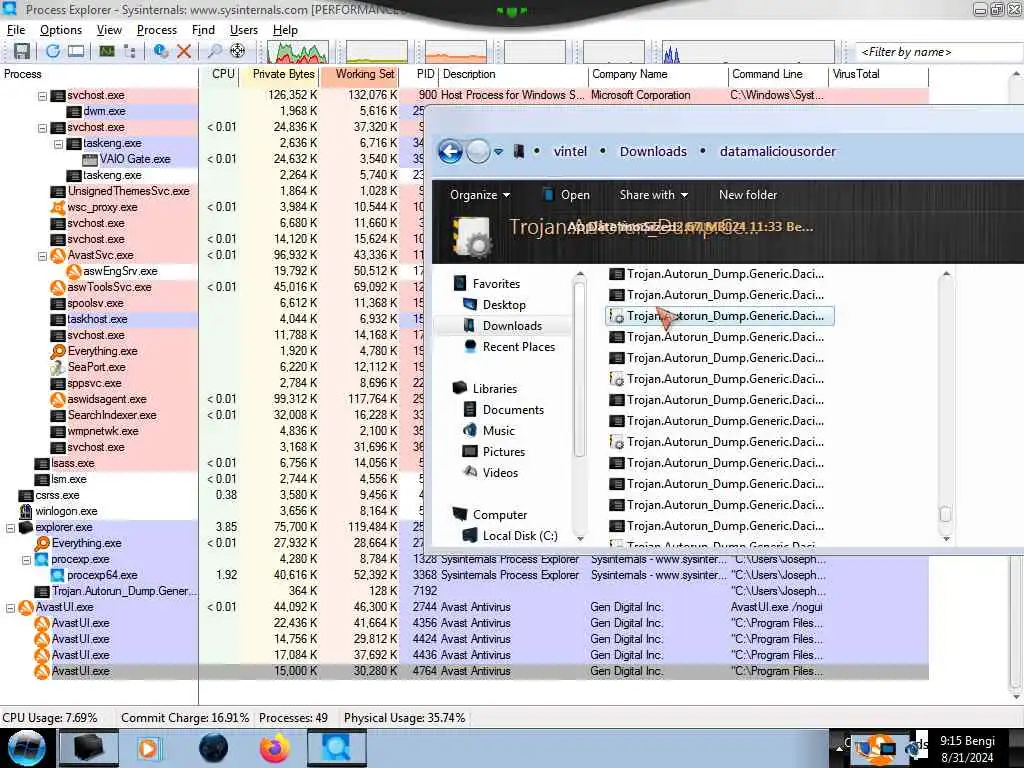The image size is (1024, 768).
Task: Click the Refresh Now toolbar icon
Action: 53,51
